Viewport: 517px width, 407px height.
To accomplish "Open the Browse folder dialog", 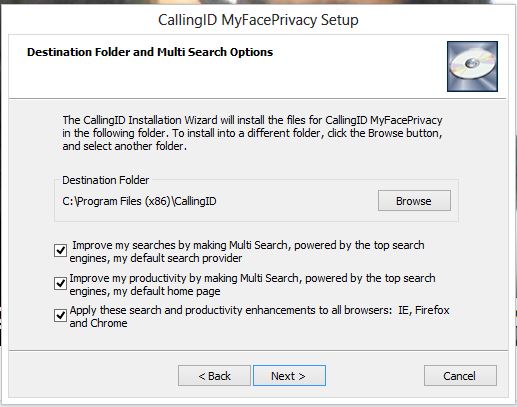I will [x=414, y=201].
